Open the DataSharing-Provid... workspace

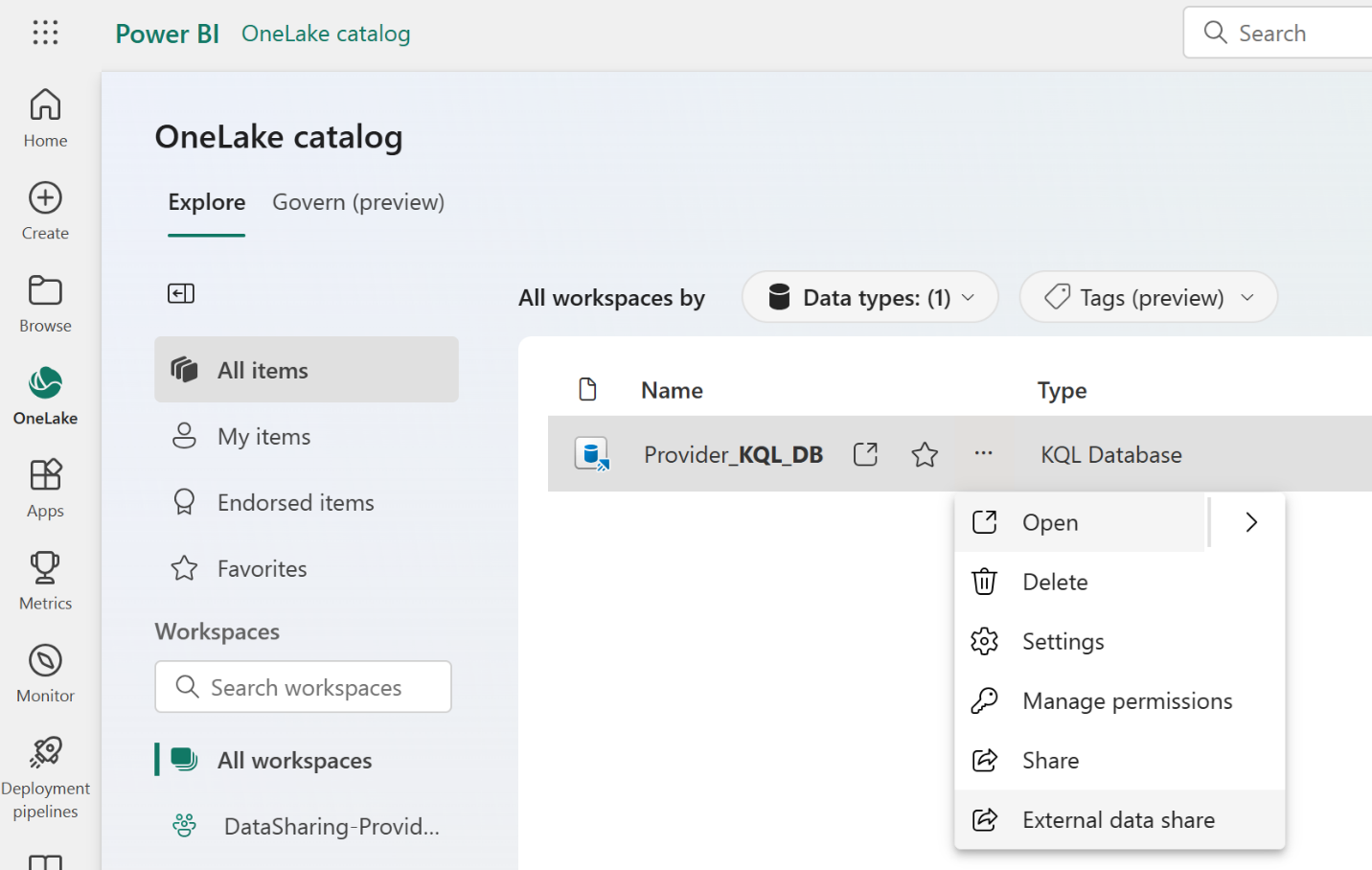[x=307, y=826]
